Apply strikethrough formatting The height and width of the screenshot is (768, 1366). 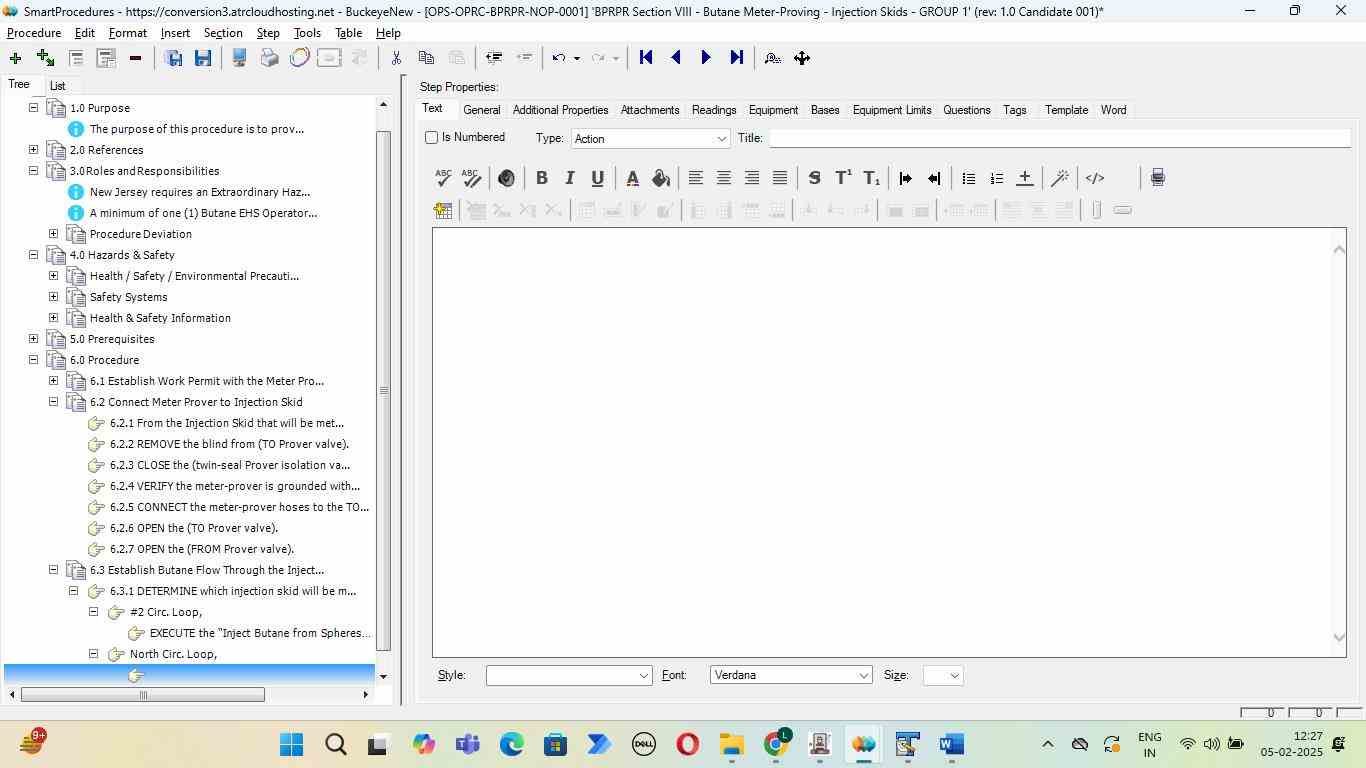click(814, 178)
